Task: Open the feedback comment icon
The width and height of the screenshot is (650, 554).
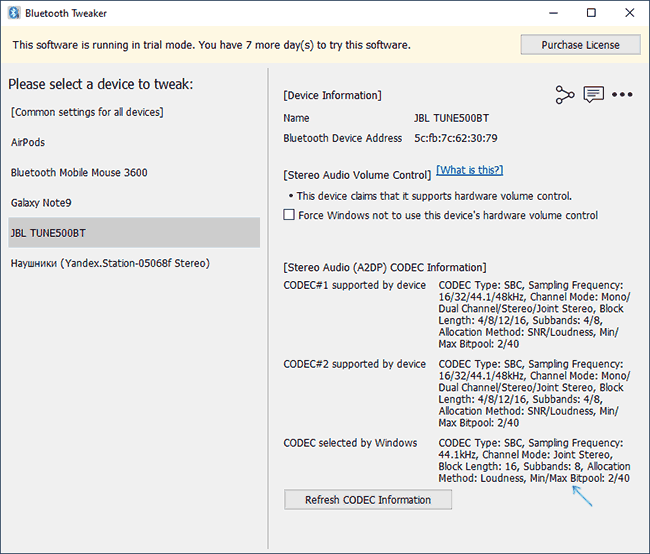Action: coord(593,95)
